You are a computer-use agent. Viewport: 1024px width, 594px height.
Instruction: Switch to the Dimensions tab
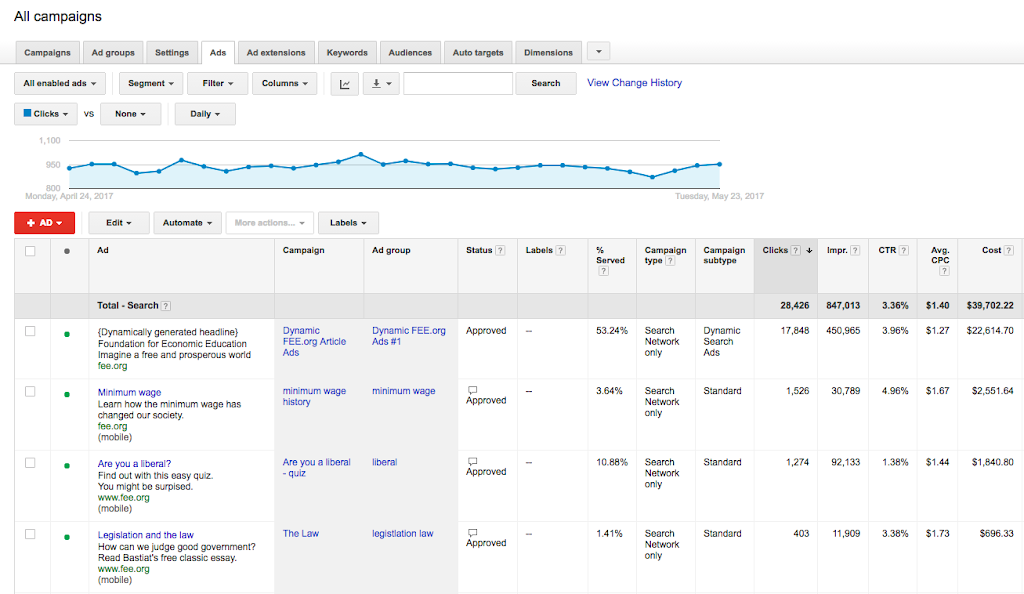pyautogui.click(x=548, y=52)
